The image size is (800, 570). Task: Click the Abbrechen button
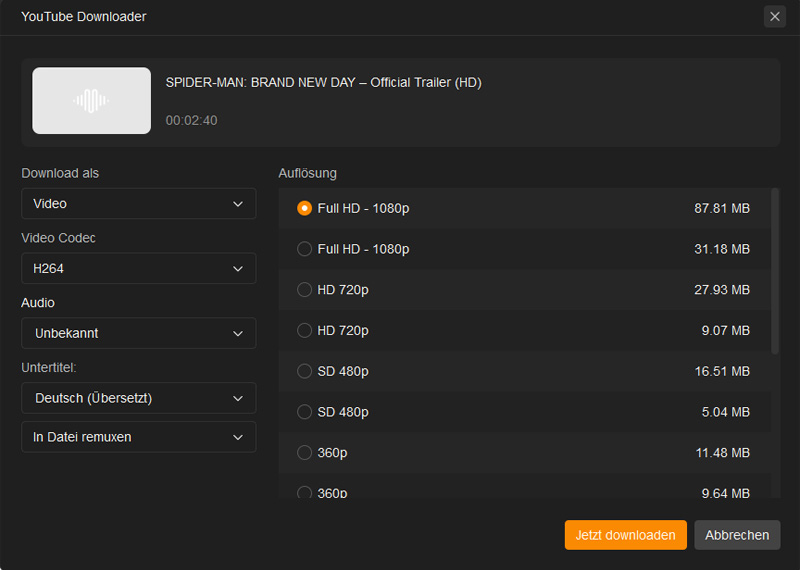737,535
